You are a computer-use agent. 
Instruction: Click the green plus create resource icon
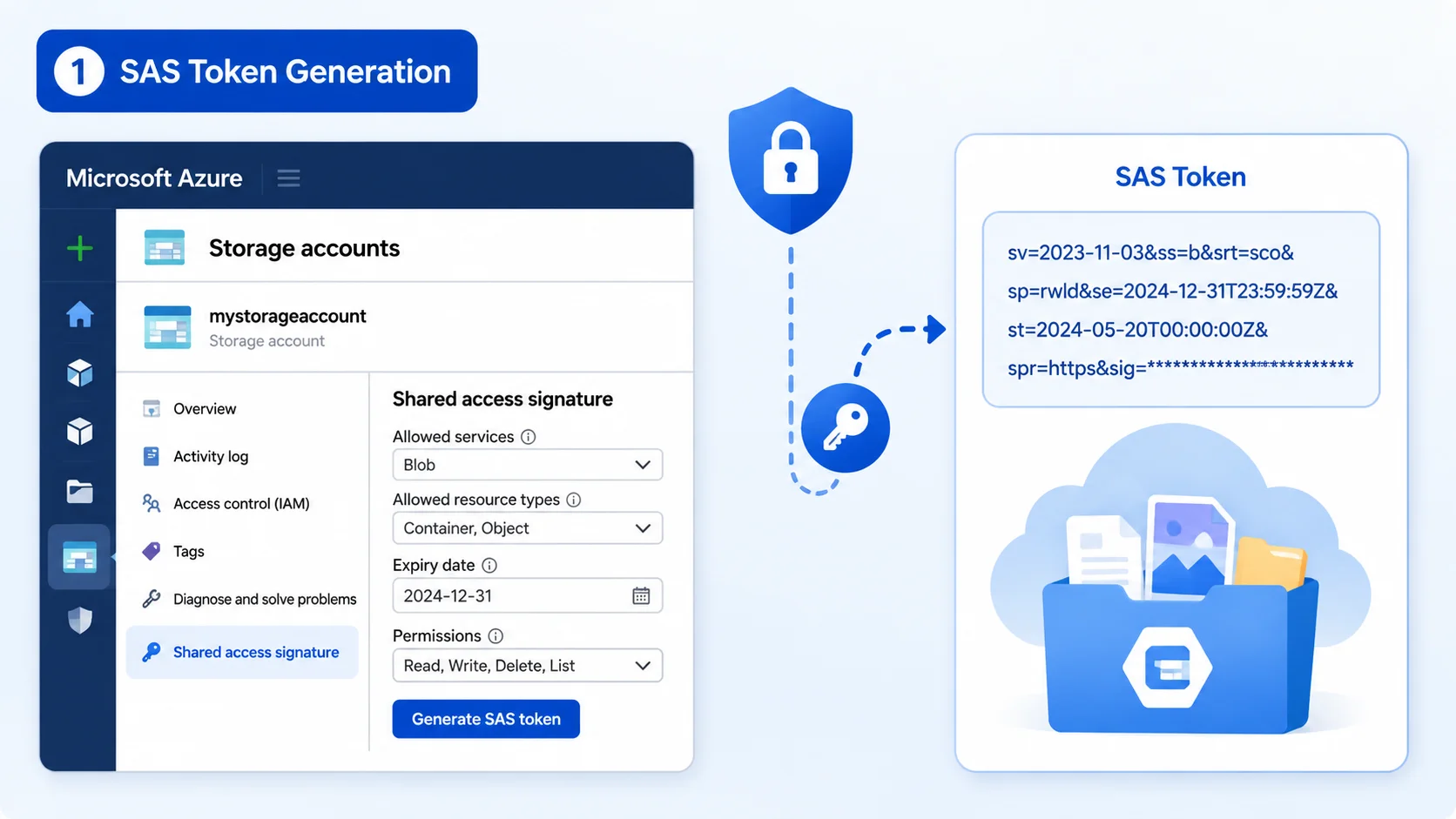pyautogui.click(x=80, y=249)
